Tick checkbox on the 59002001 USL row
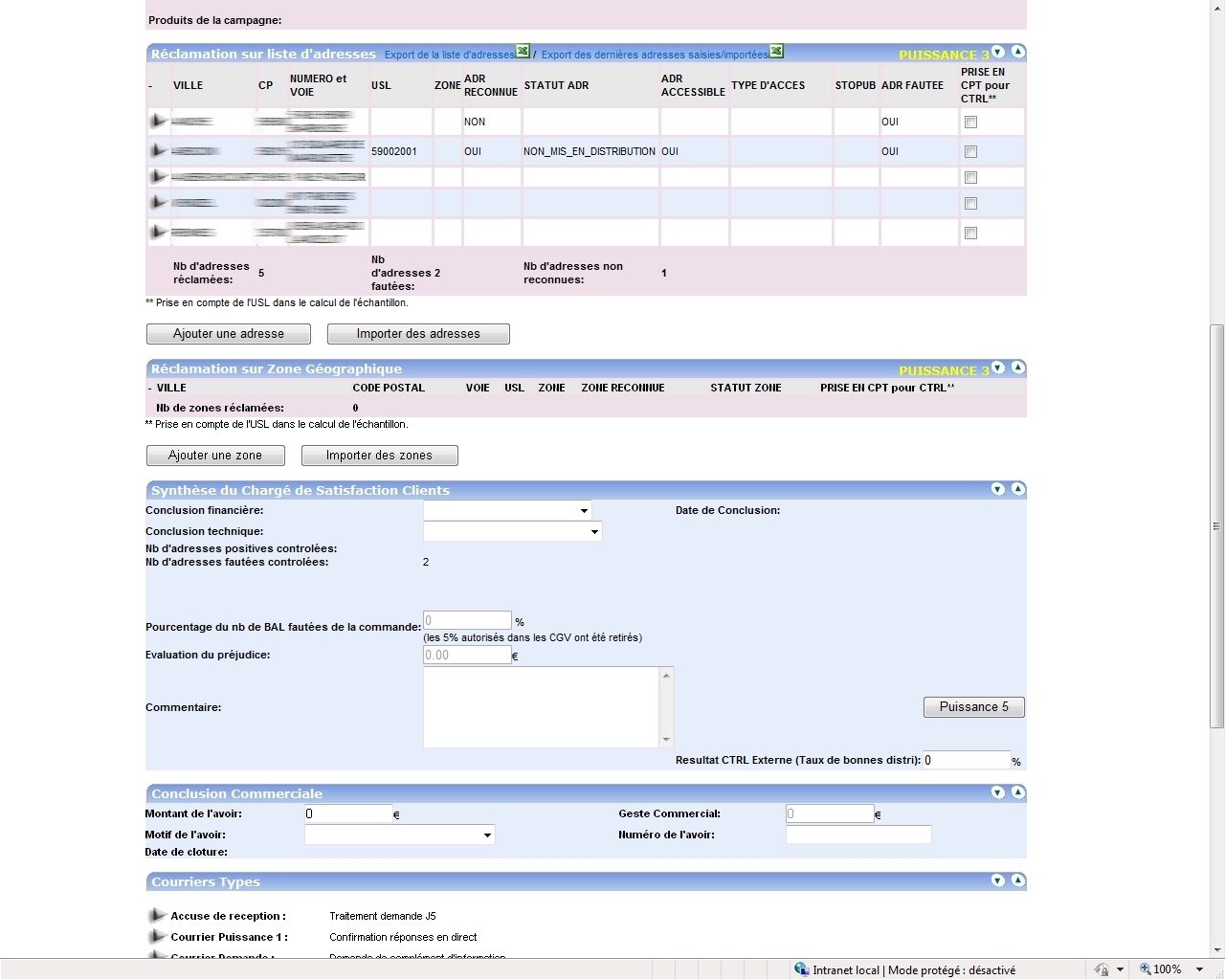 (x=970, y=152)
